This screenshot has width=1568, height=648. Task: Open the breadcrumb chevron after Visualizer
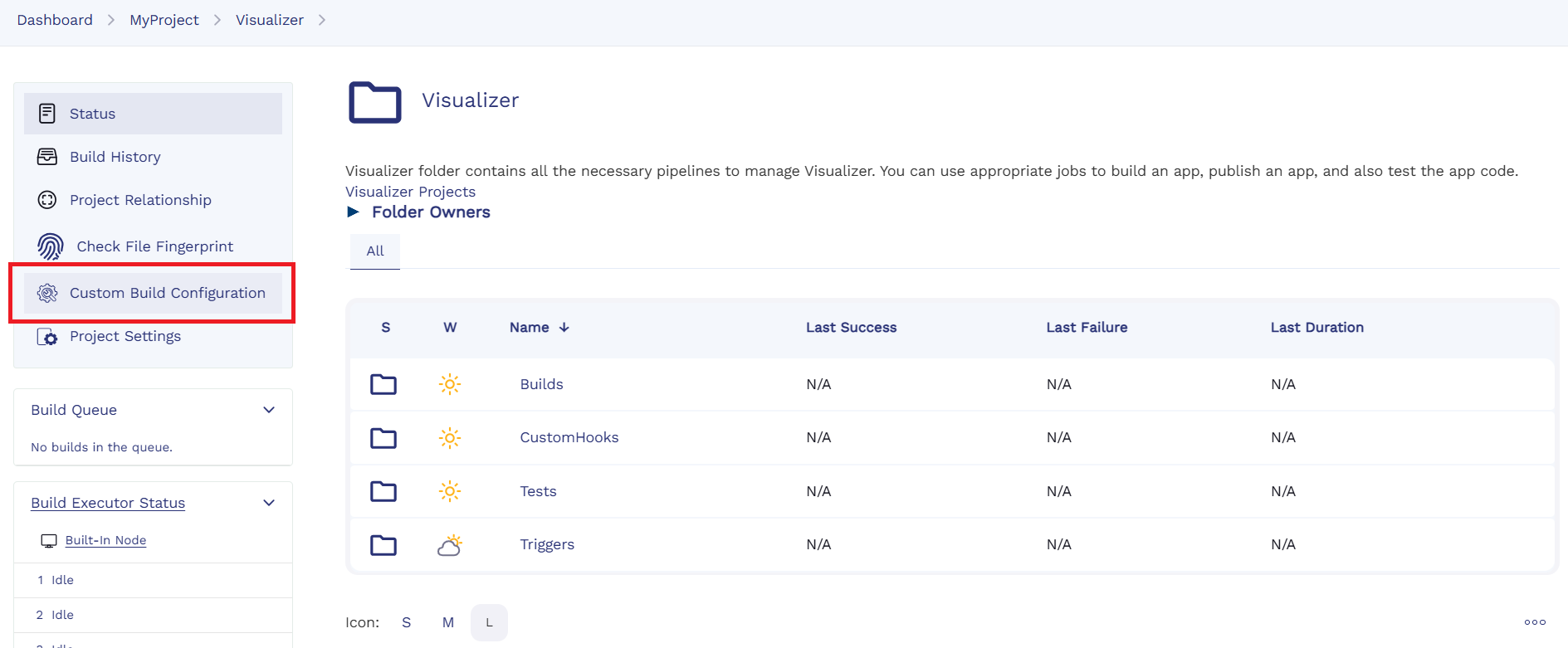click(x=322, y=20)
